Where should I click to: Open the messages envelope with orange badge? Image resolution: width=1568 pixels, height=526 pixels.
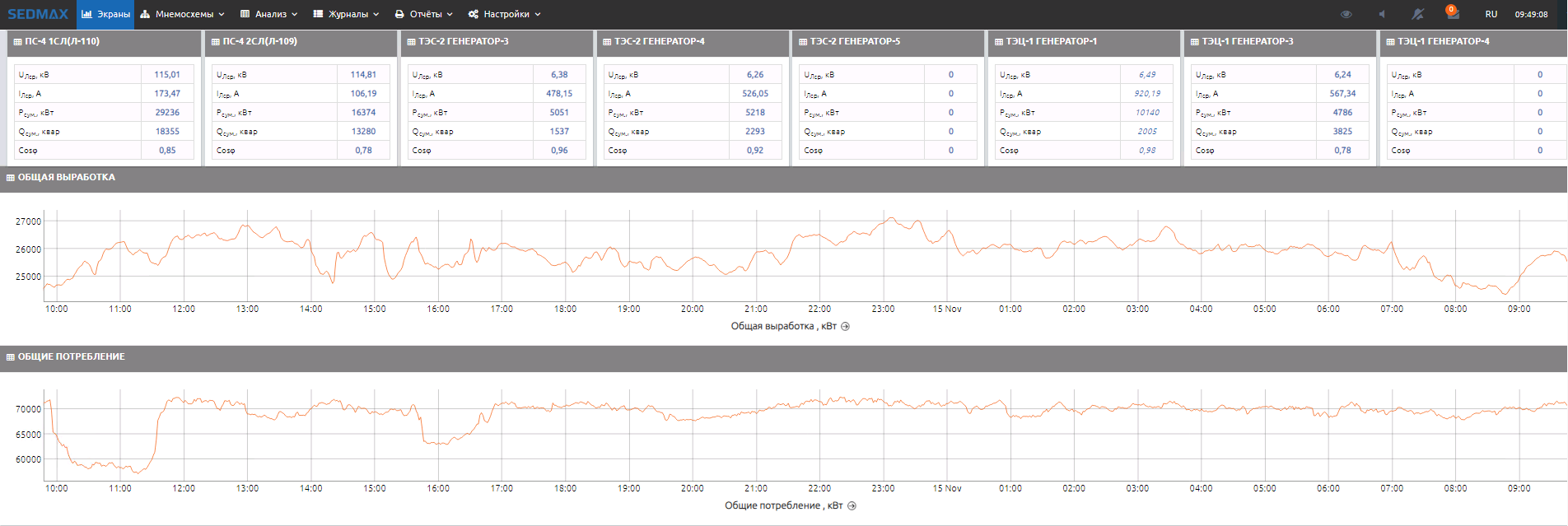[1452, 14]
